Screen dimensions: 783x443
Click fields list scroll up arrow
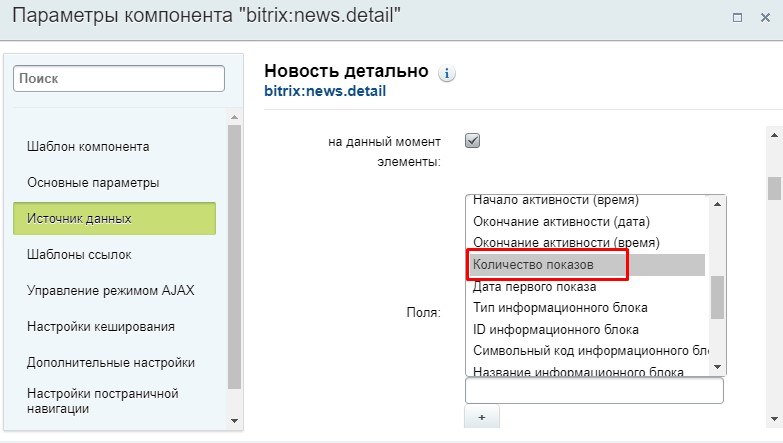point(718,204)
